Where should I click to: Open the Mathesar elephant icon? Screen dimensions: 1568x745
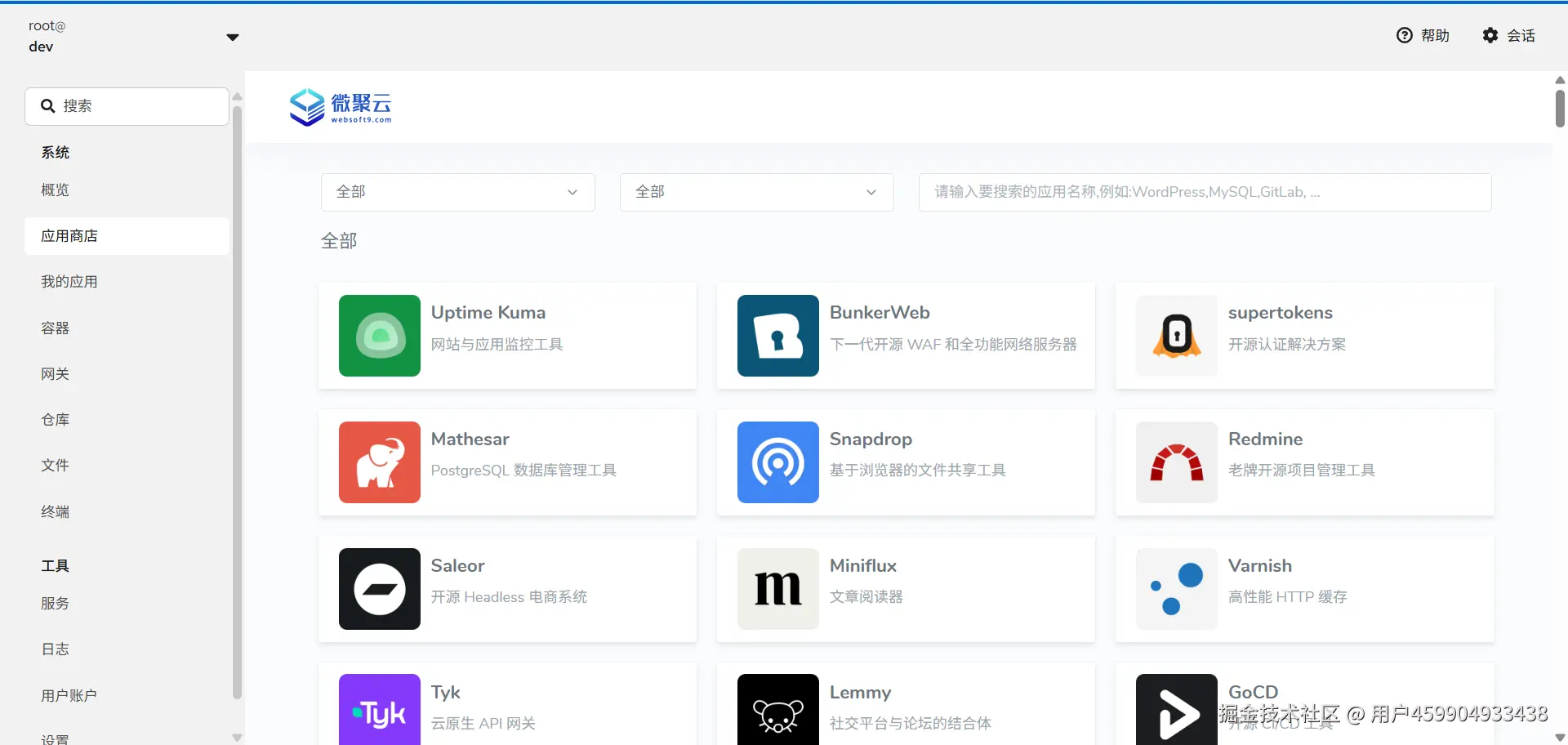click(380, 462)
